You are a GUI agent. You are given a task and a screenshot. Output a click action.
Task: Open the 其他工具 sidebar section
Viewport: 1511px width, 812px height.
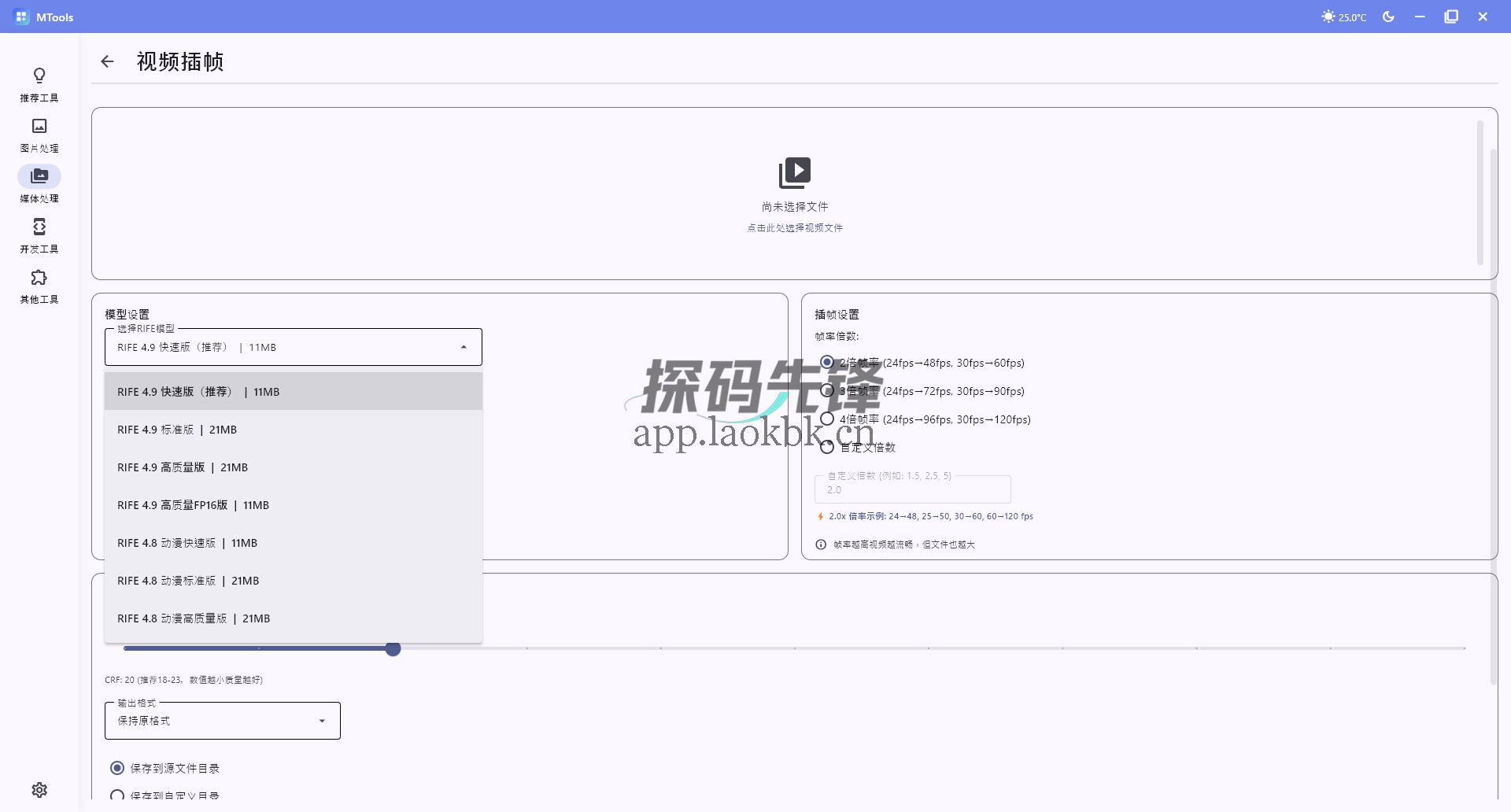point(39,285)
